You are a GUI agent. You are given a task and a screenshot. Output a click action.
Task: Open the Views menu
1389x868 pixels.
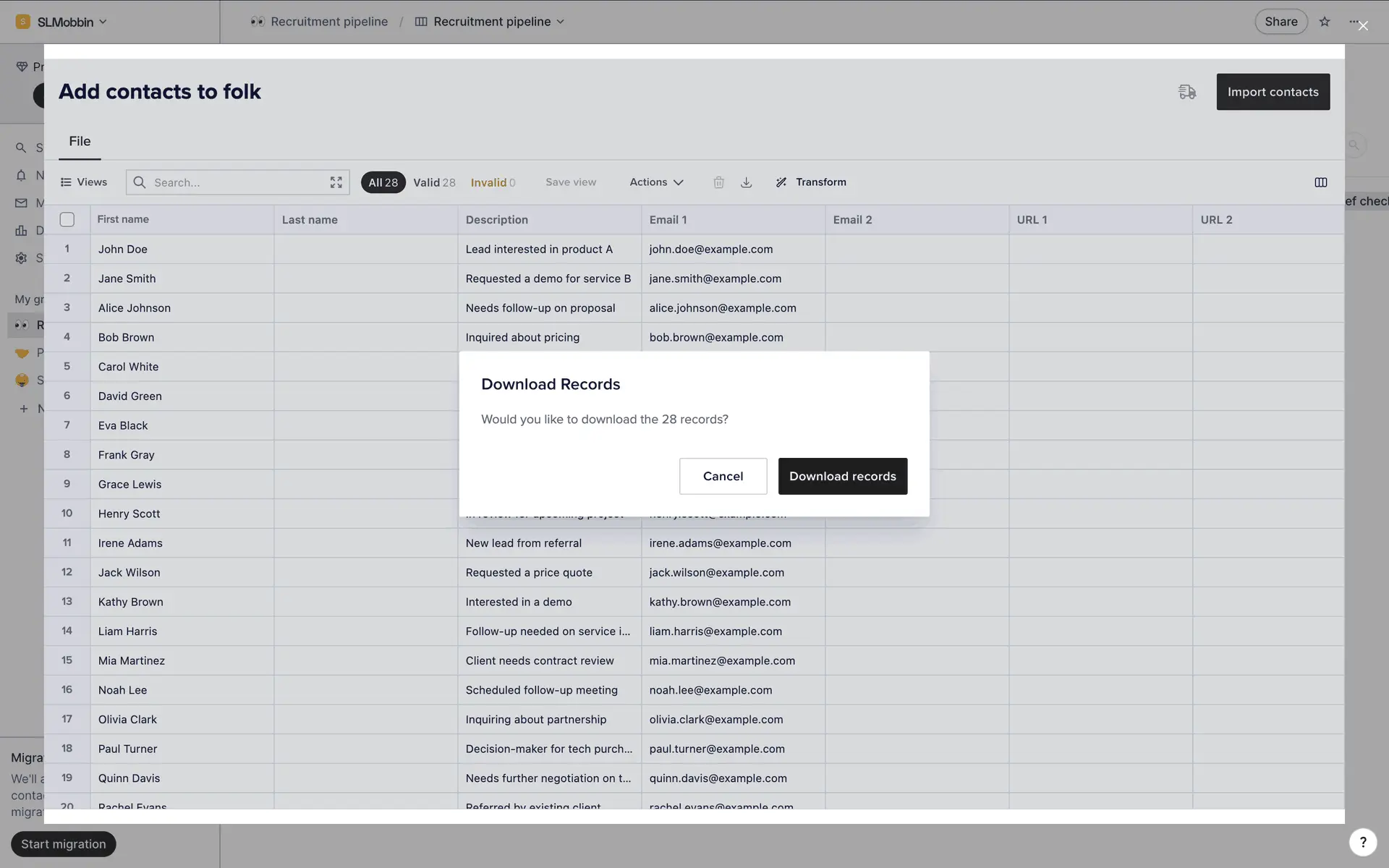pyautogui.click(x=84, y=182)
